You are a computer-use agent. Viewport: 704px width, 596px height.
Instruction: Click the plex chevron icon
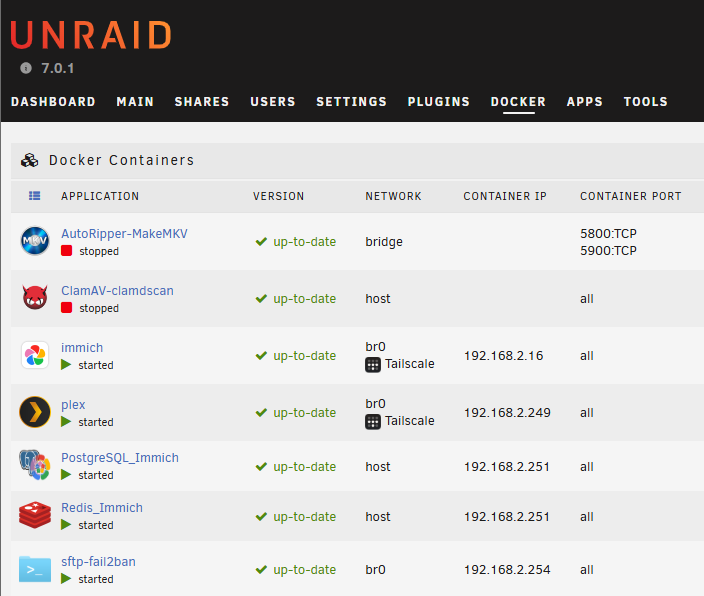point(35,412)
